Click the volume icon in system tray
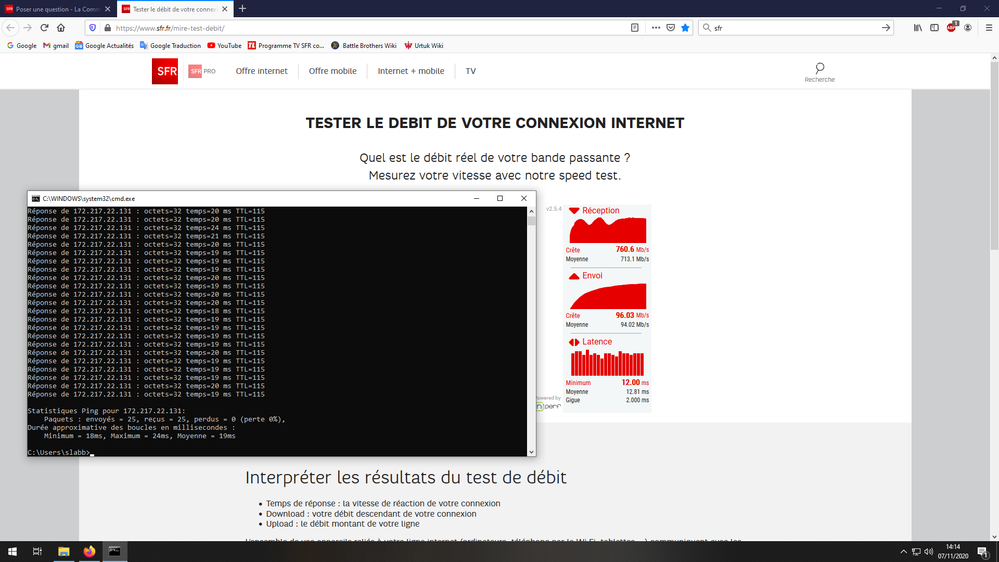 [x=928, y=552]
